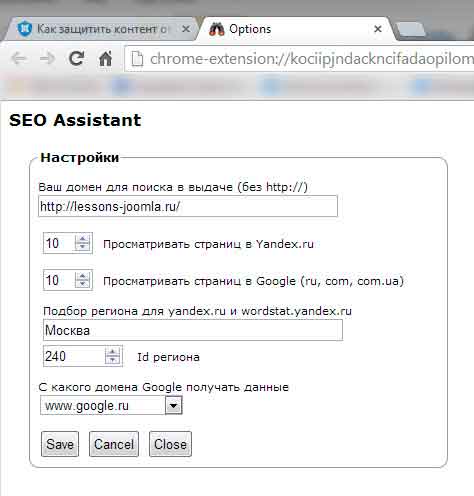The image size is (474, 496).
Task: Click the domain field with lessons-joomla.ru
Action: click(x=188, y=206)
